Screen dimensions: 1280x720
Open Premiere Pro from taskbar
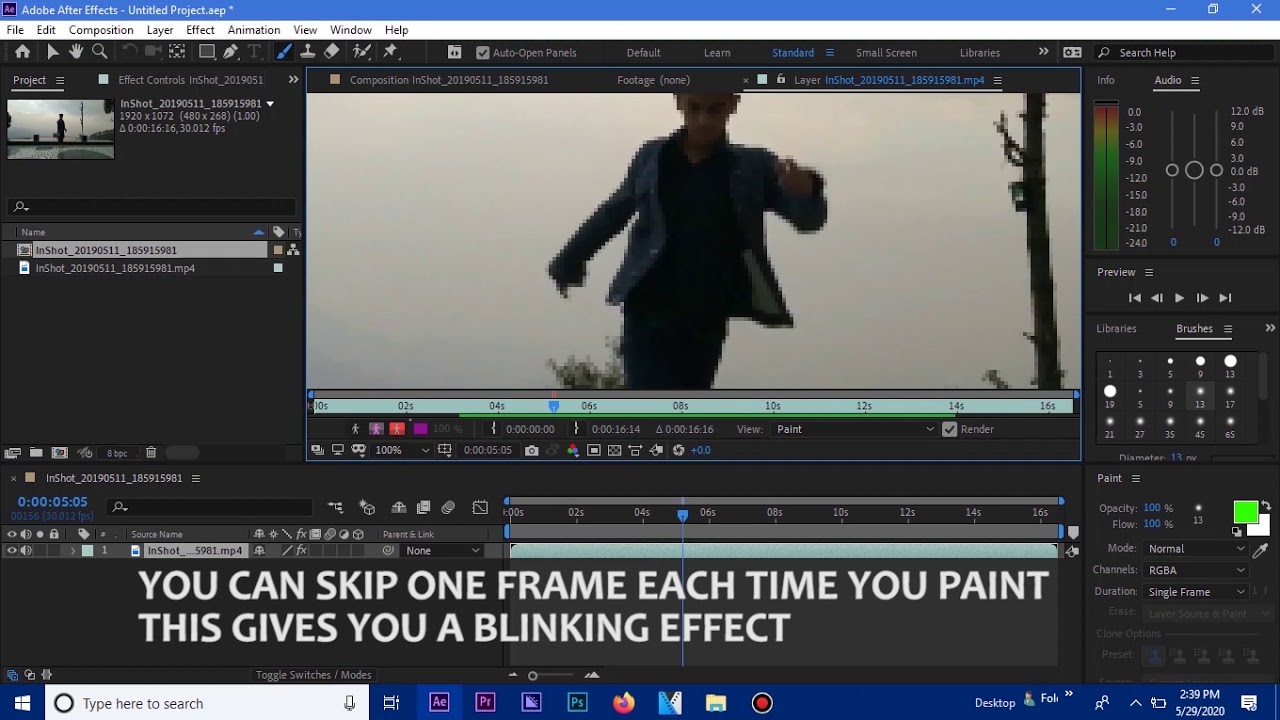485,703
